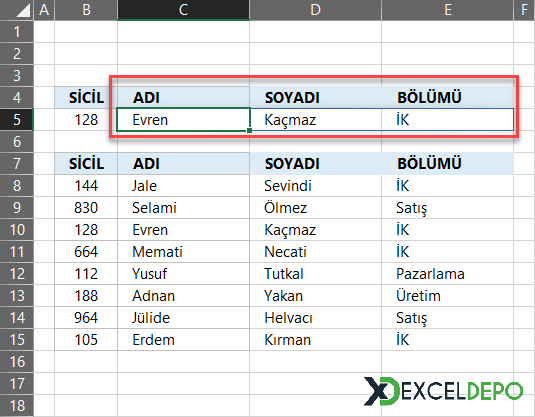This screenshot has height=417, width=535.
Task: Select row 5 header
Action: [17, 119]
